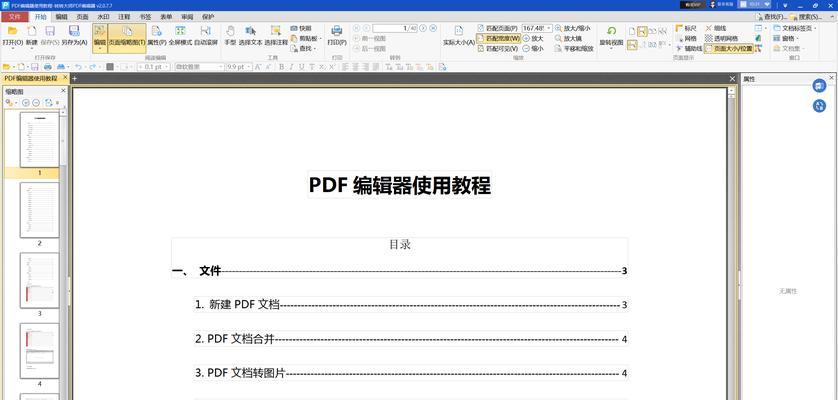Switch to the 表单 ribbon tab
Viewport: 838px width, 400px height.
(166, 17)
